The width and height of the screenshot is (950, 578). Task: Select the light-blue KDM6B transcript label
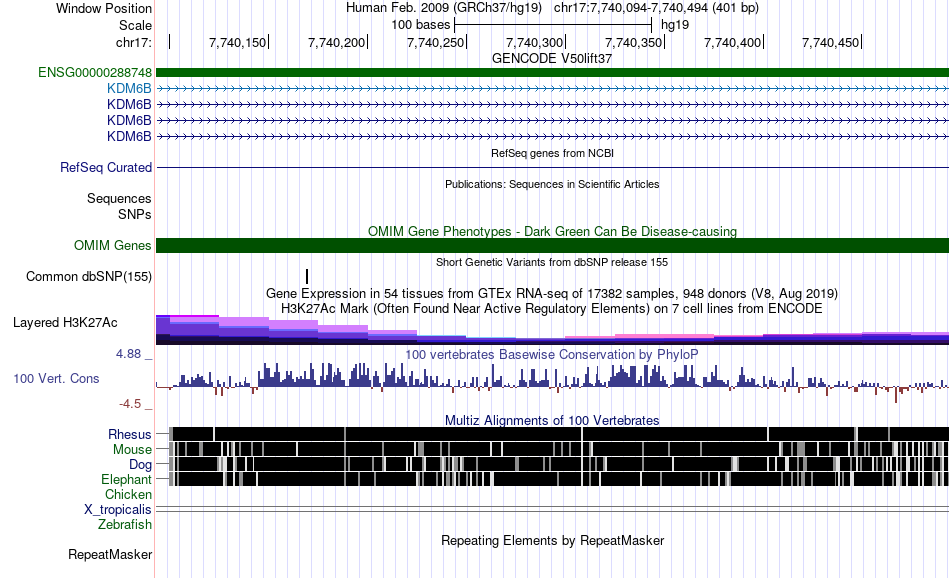tap(129, 88)
